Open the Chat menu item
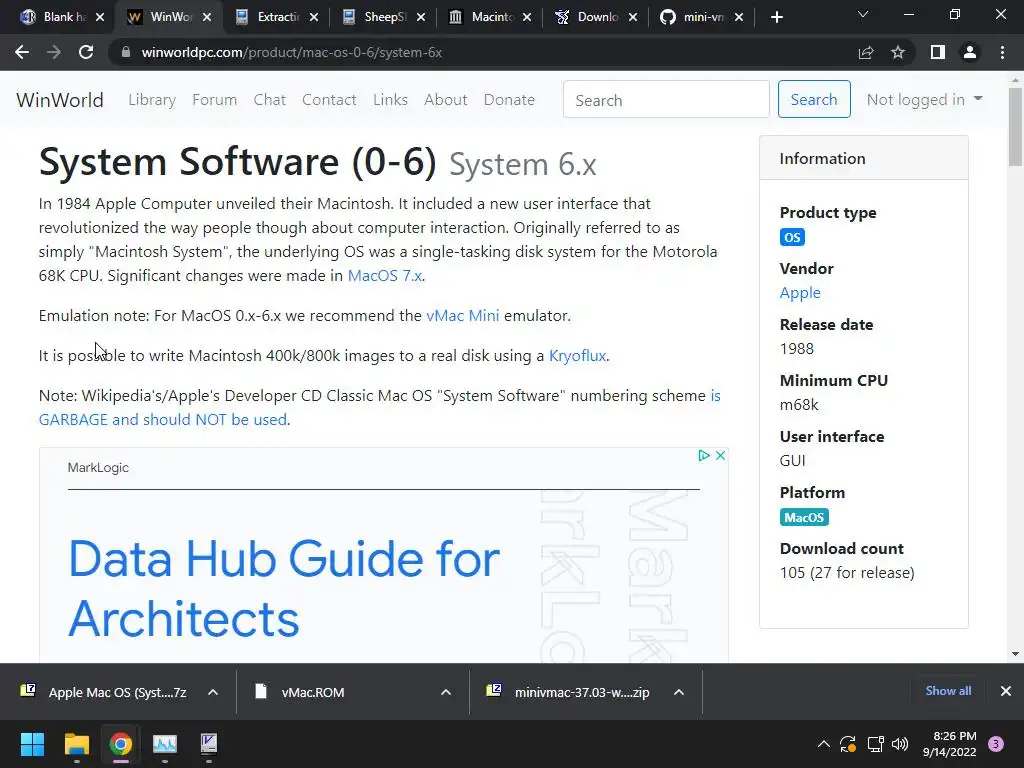The width and height of the screenshot is (1024, 768). point(270,100)
